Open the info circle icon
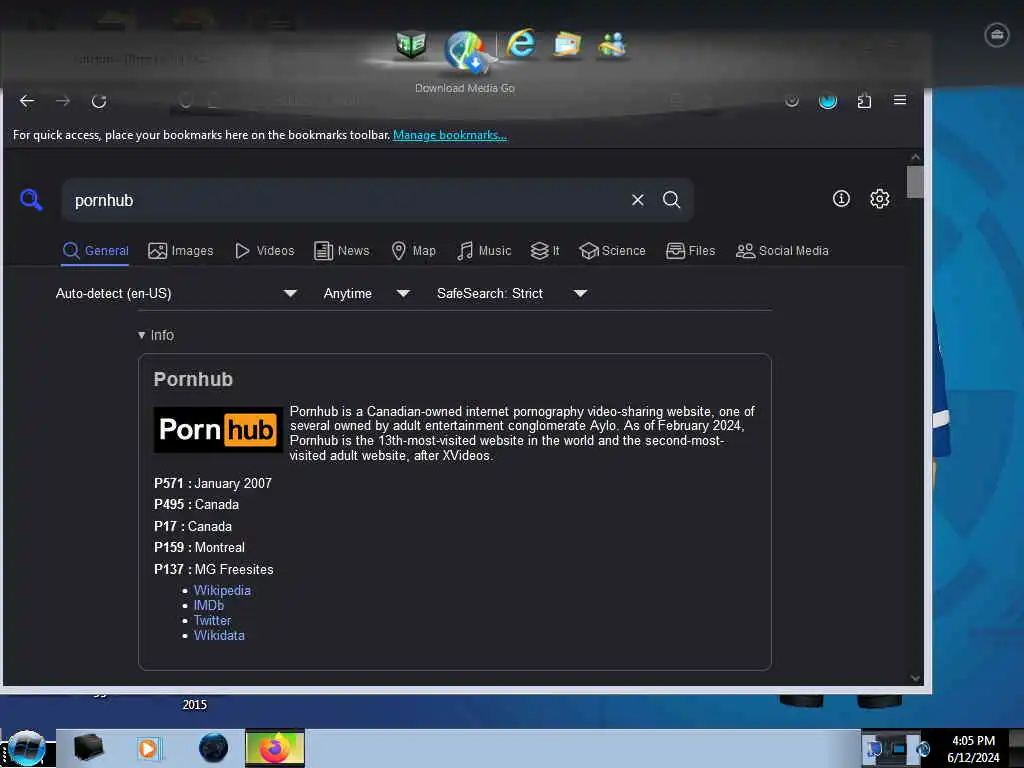1024x768 pixels. [841, 199]
